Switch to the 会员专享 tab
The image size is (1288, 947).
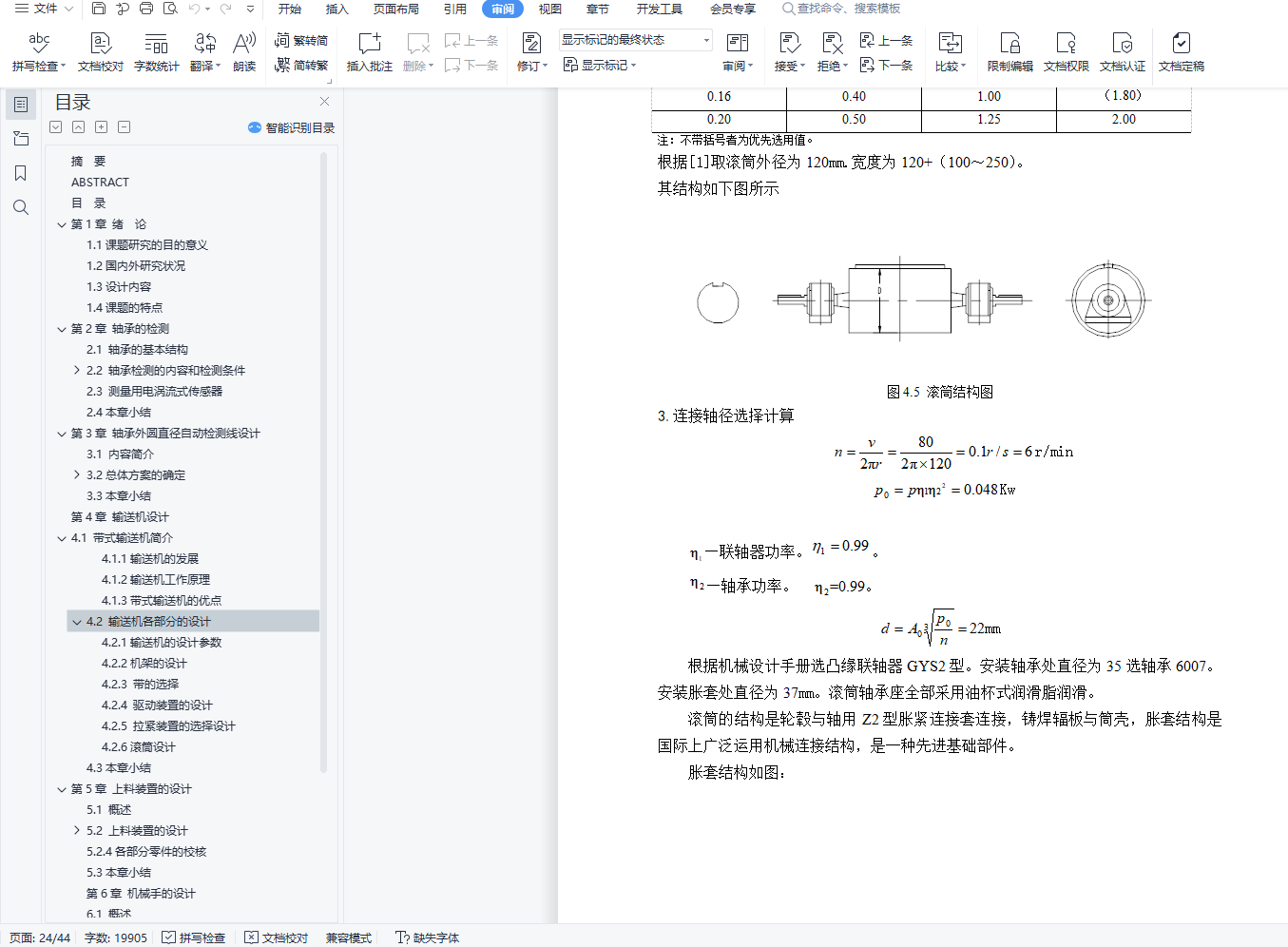733,9
